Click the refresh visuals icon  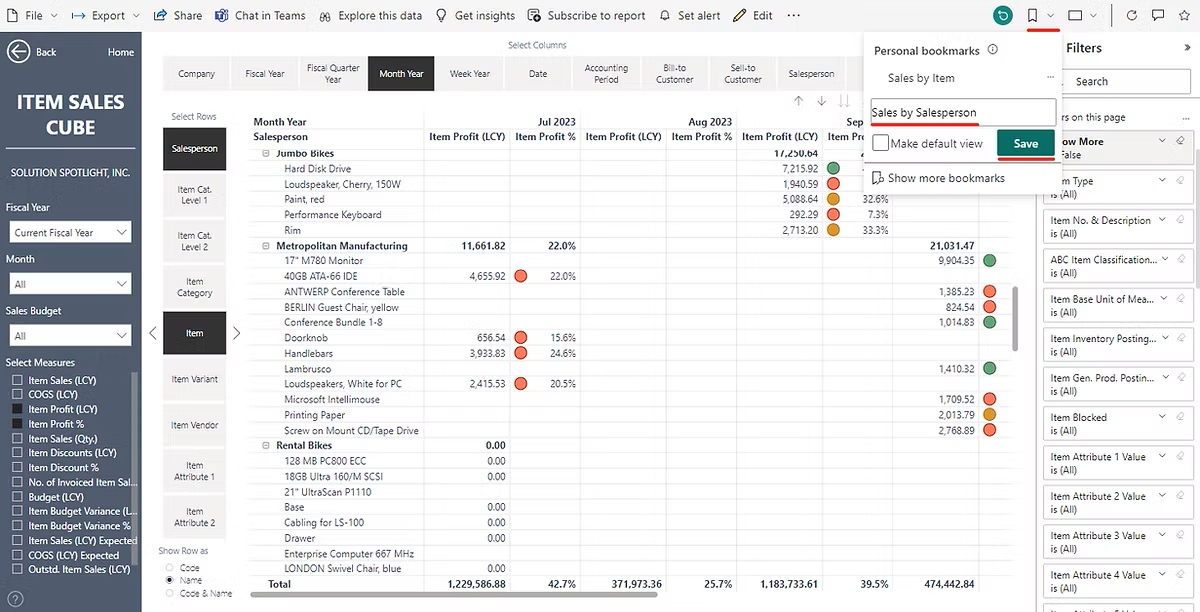[1132, 16]
